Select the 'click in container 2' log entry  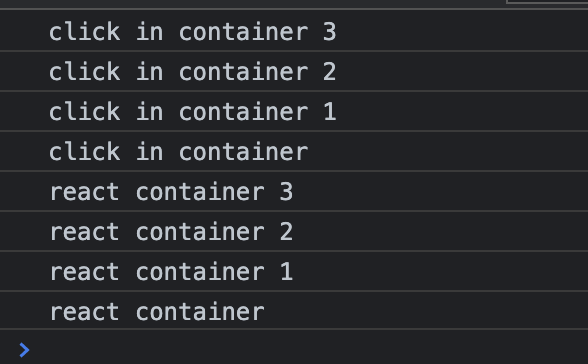(294, 71)
